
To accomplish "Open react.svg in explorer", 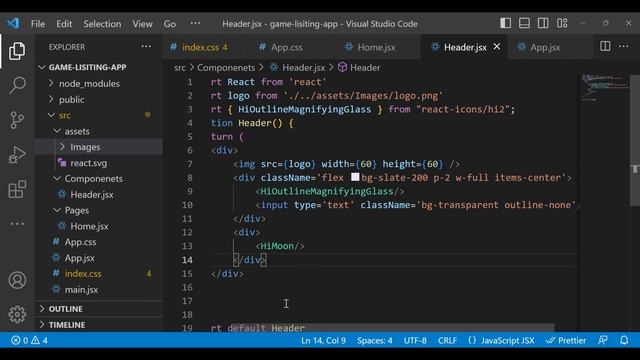I will (x=89, y=163).
